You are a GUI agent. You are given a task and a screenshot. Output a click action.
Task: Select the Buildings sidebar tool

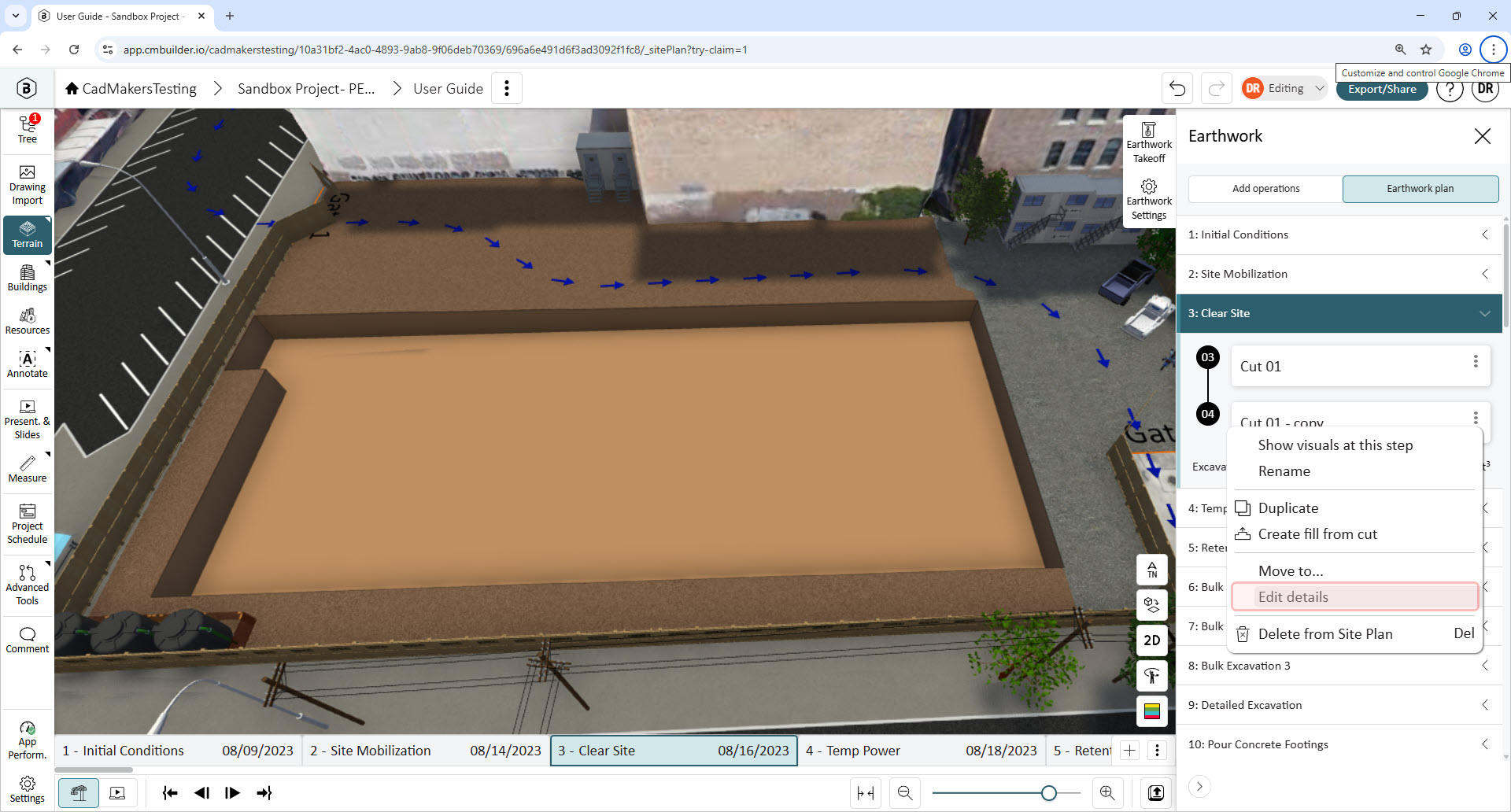coord(28,279)
